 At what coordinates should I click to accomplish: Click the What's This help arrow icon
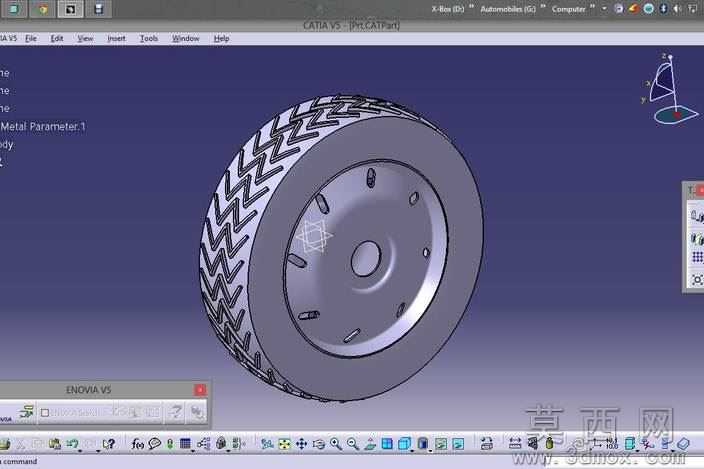coord(109,444)
